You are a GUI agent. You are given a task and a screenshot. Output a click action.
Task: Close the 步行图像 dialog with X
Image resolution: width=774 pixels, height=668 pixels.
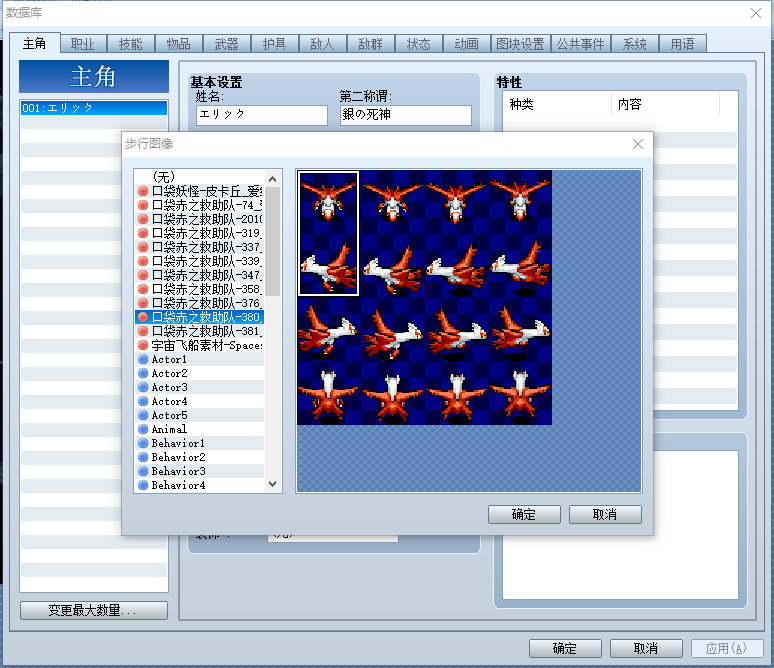tap(638, 144)
